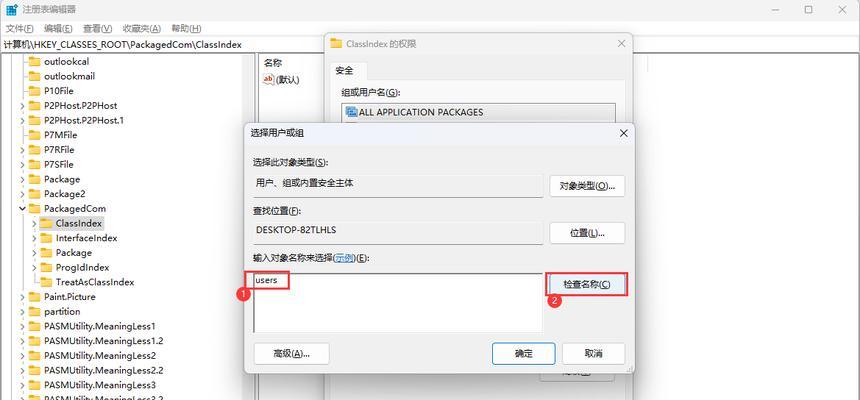Expand the InterfaceIndex tree node

pyautogui.click(x=34, y=238)
